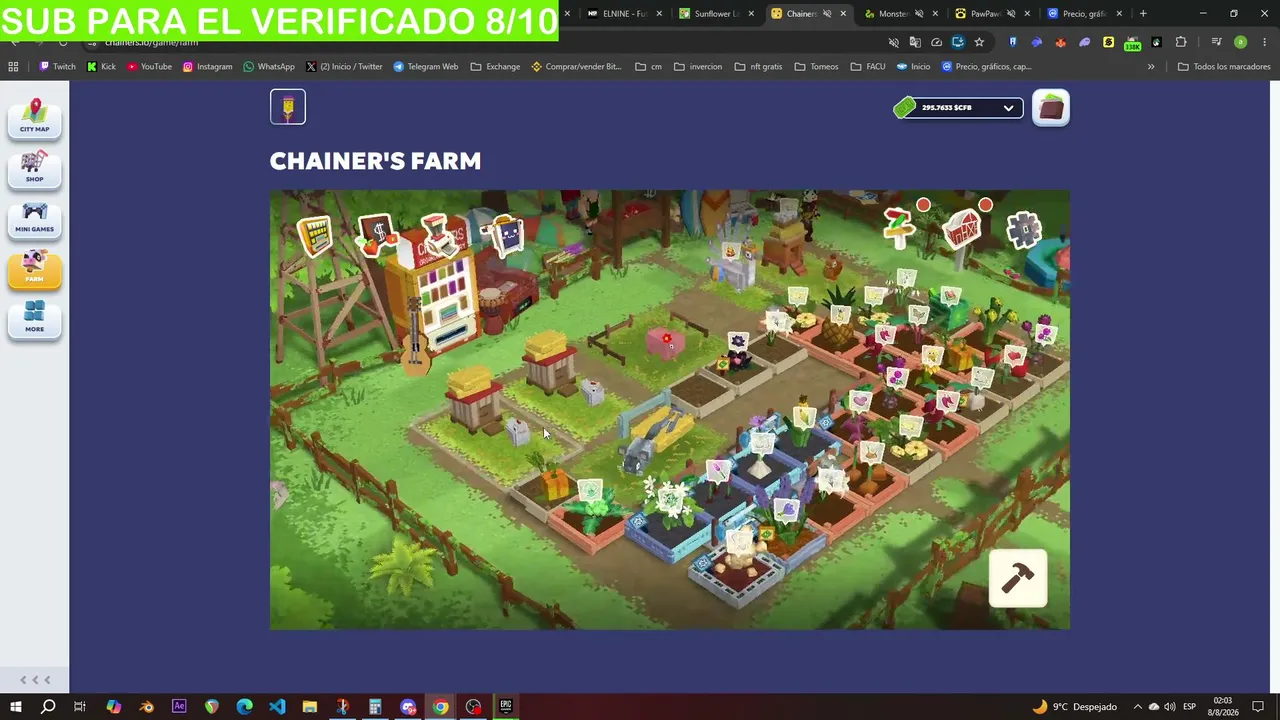
Task: Click the pencil icon above the farm title
Action: coord(288,107)
